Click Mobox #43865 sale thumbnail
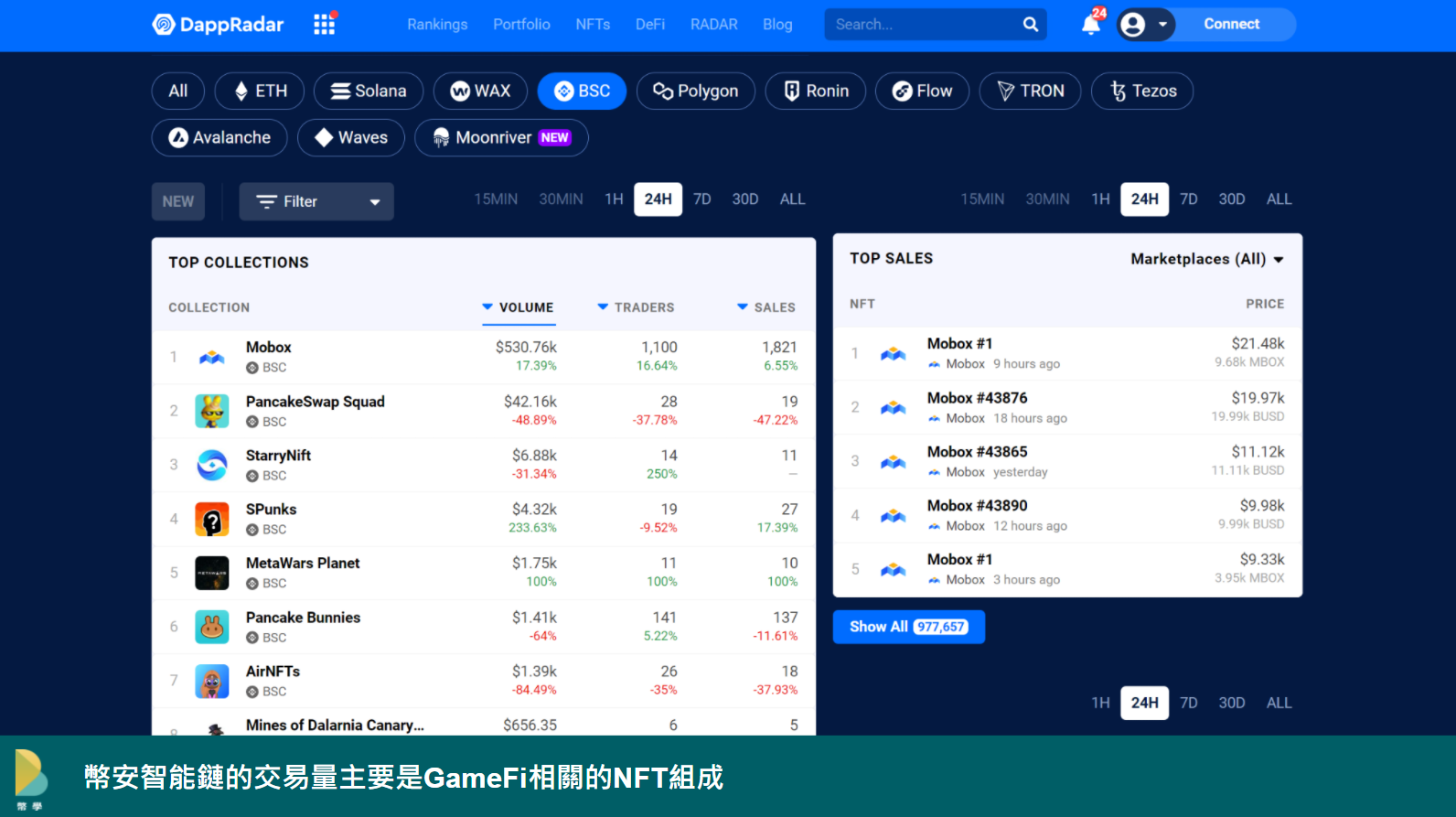This screenshot has height=817, width=1456. tap(894, 461)
